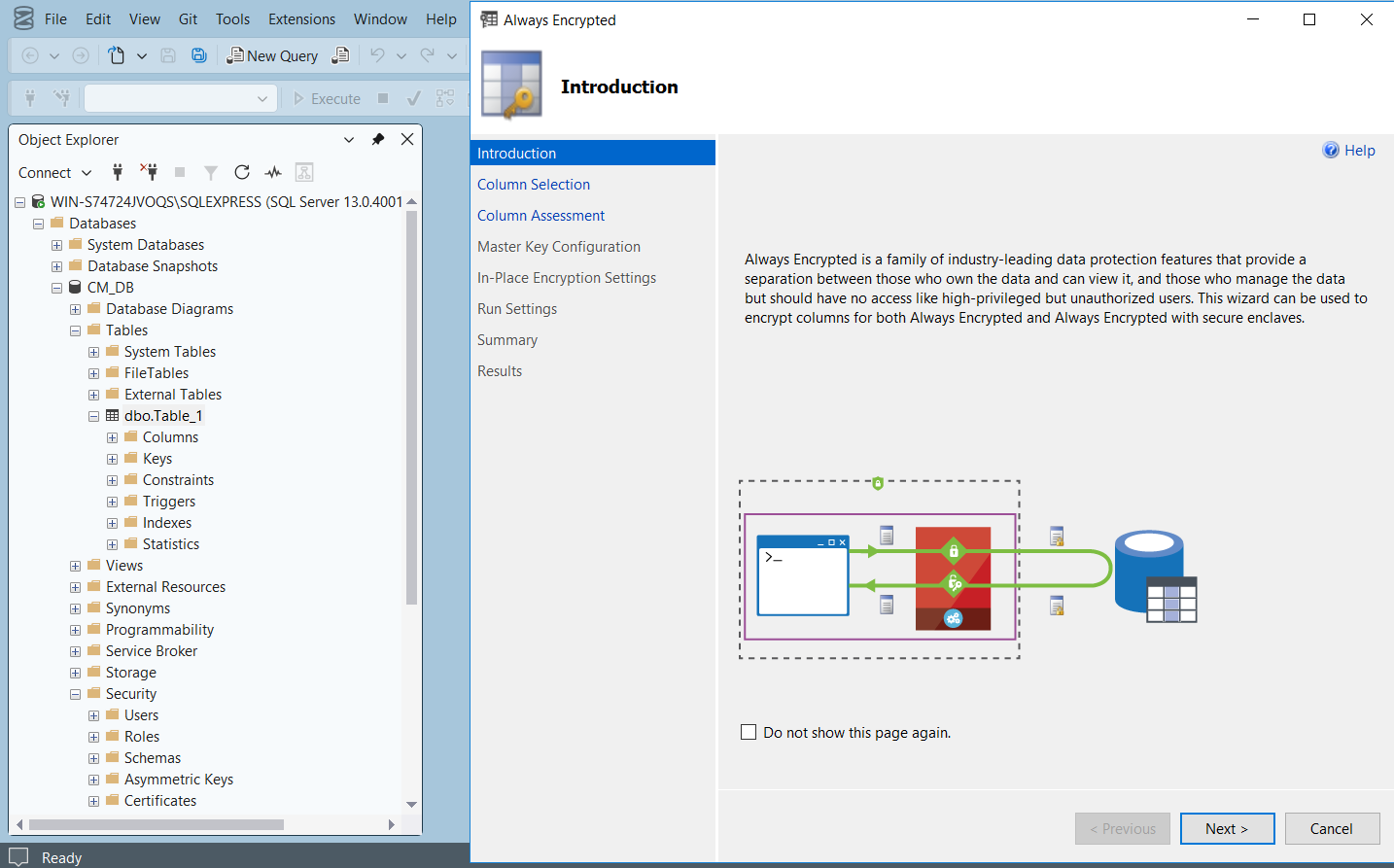
Task: Click the Help icon link in wizard
Action: point(1348,150)
